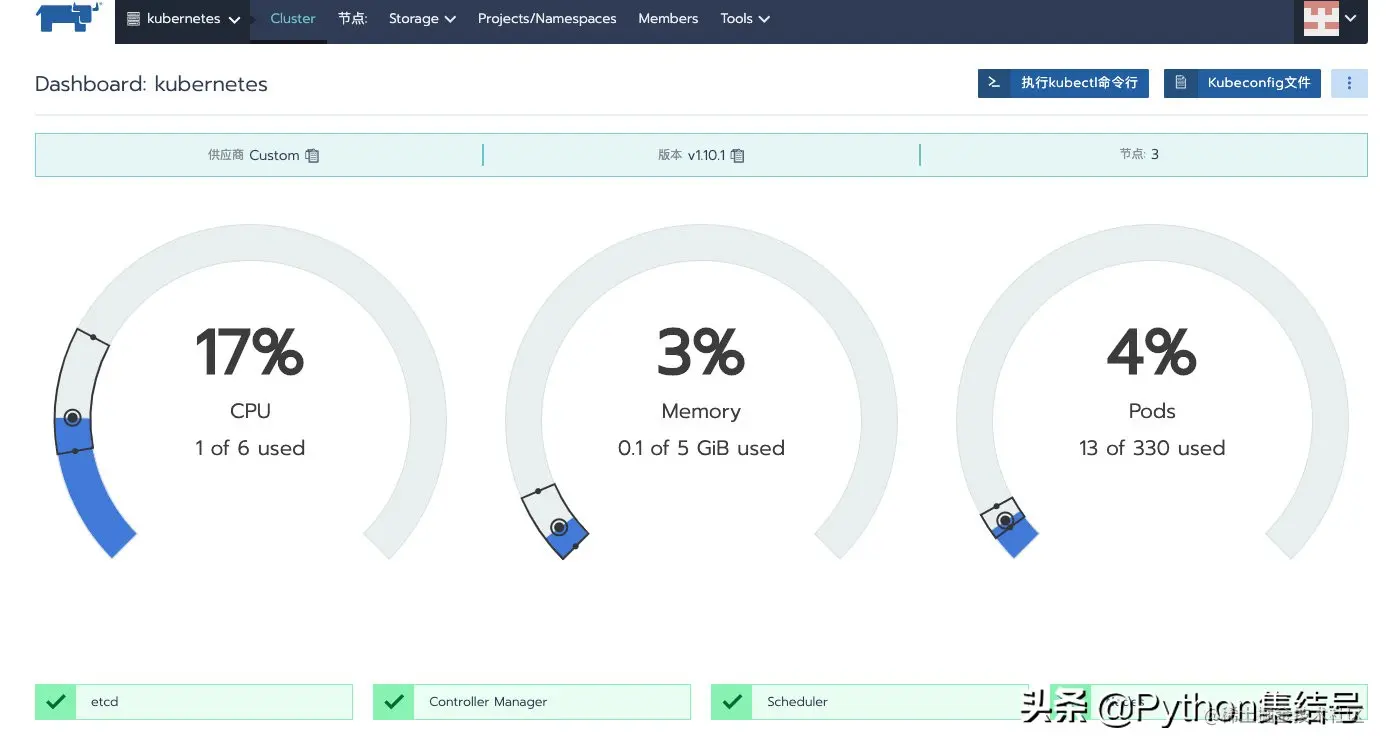Open the Storage dropdown menu
Viewport: 1386px width, 747px height.
(x=421, y=18)
